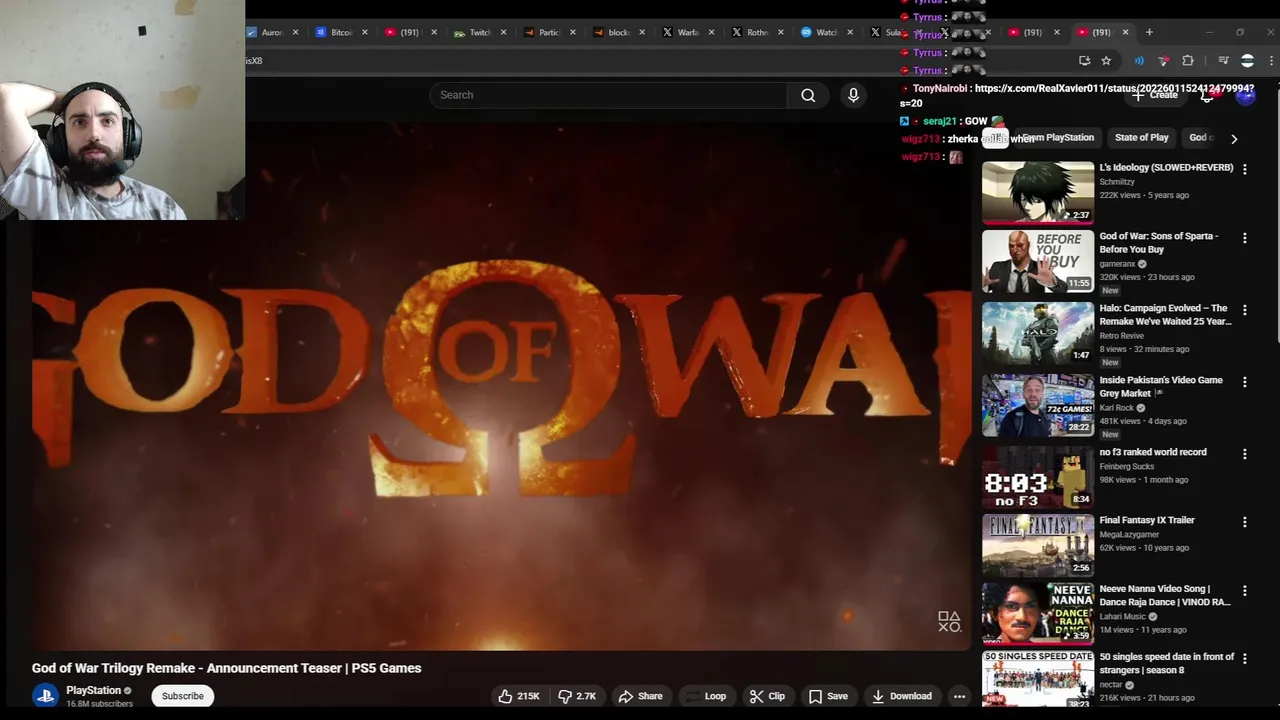Open the YouTube account avatar menu
This screenshot has height=720, width=1280.
1246,95
